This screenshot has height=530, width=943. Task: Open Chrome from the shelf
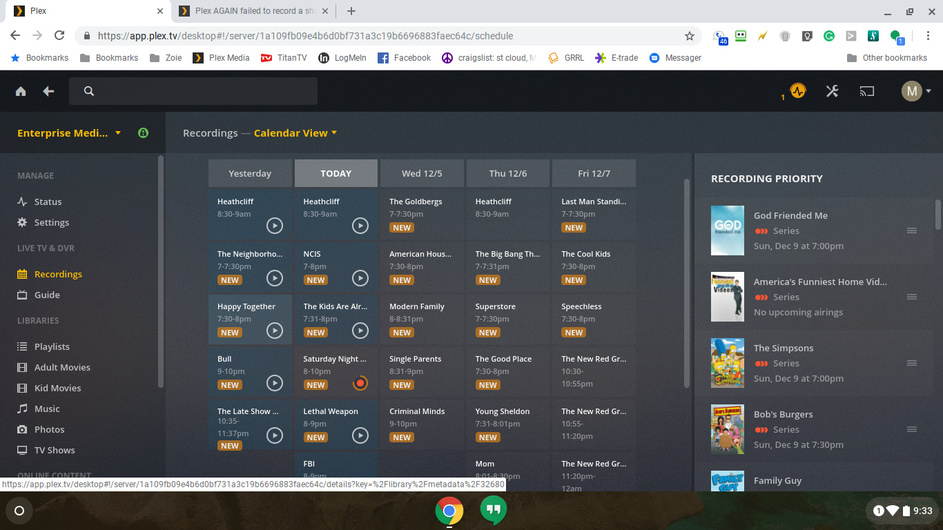[449, 511]
